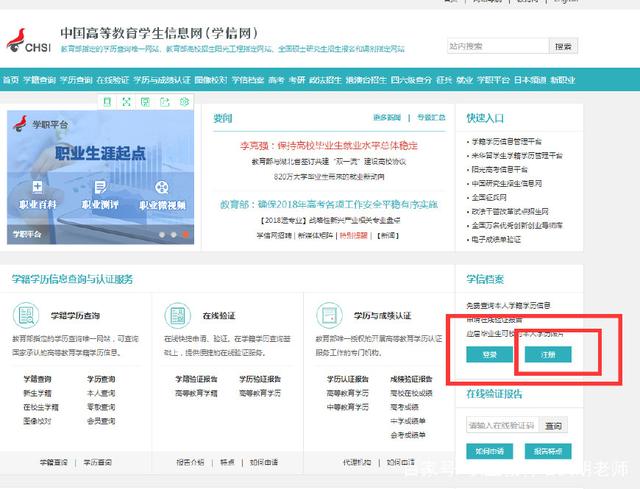Click the 登录 button
The image size is (640, 489).
pos(490,354)
